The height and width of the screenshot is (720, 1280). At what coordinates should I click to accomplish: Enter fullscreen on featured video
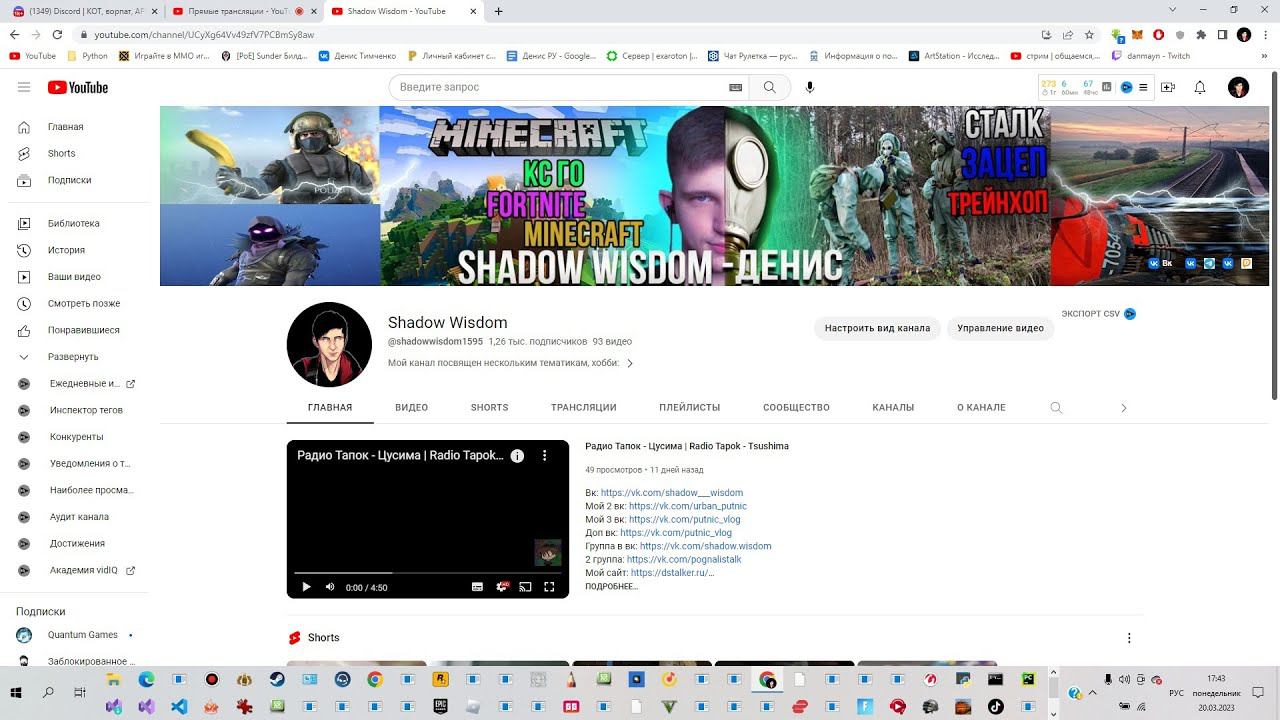[549, 587]
